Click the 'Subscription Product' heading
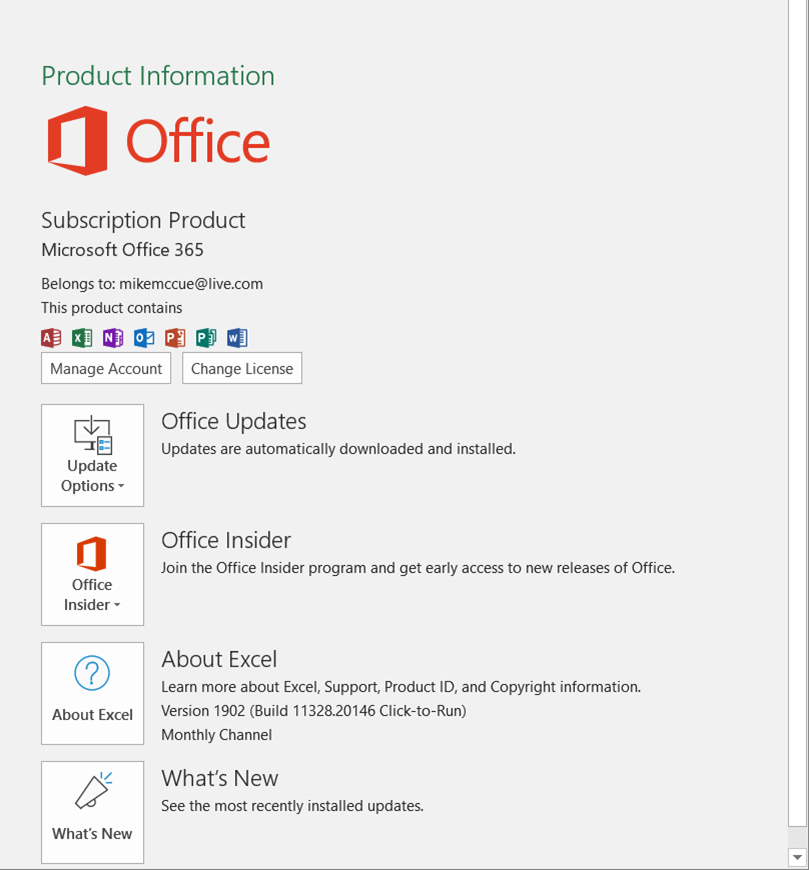The image size is (809, 870). pyautogui.click(x=143, y=220)
